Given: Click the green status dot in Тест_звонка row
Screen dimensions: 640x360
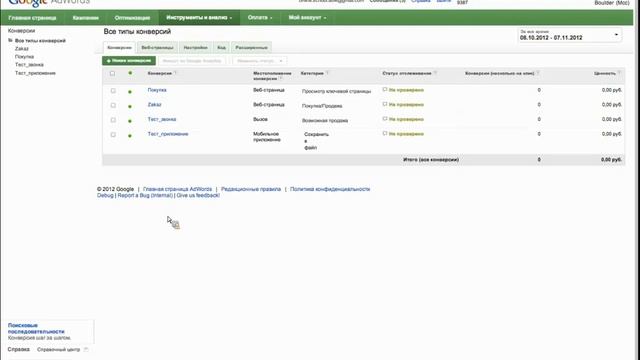Looking at the screenshot, I should tap(130, 121).
